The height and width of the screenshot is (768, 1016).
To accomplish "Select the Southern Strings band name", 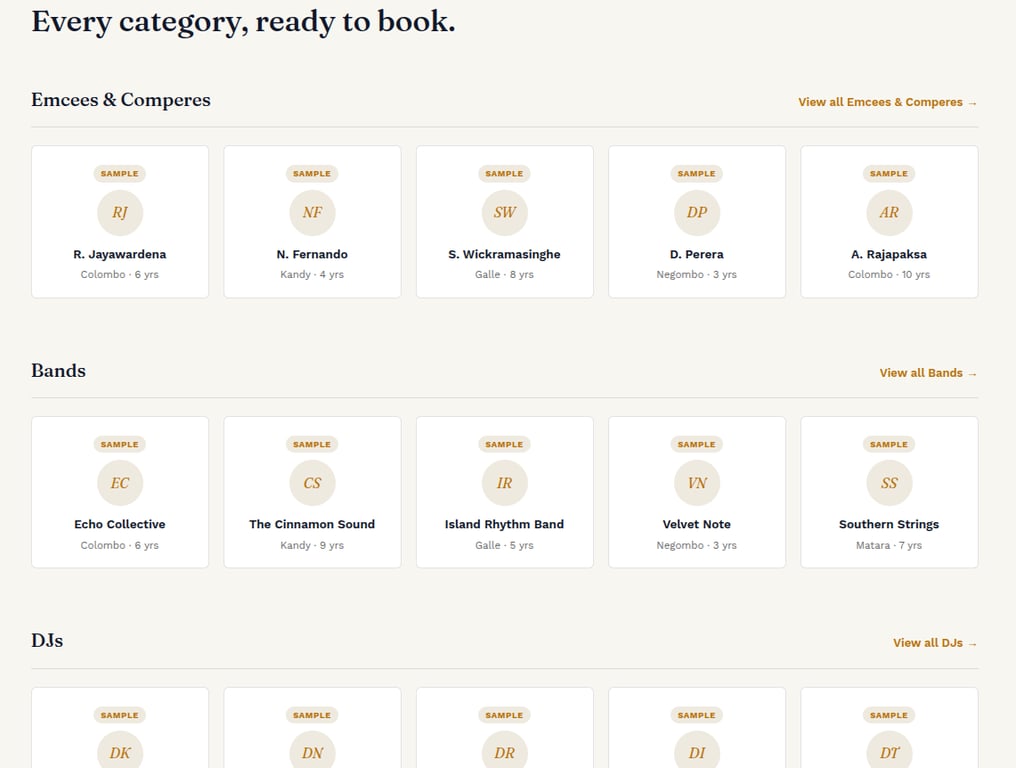I will coord(889,524).
